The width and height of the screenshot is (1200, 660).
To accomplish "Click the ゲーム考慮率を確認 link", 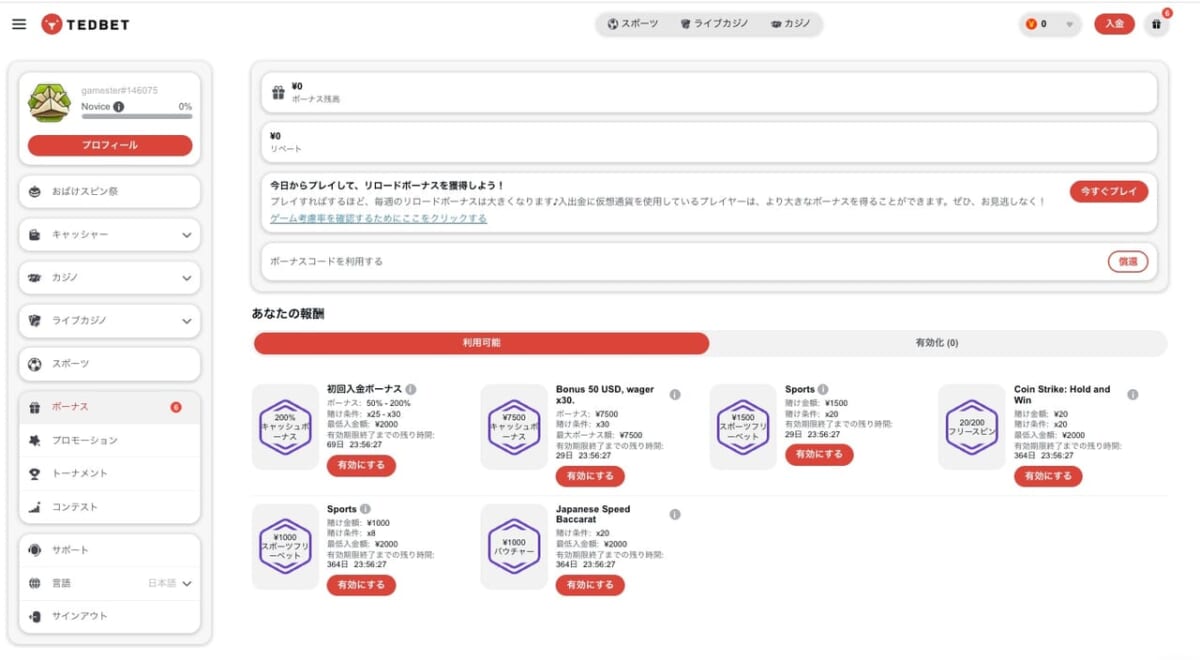I will (x=379, y=218).
